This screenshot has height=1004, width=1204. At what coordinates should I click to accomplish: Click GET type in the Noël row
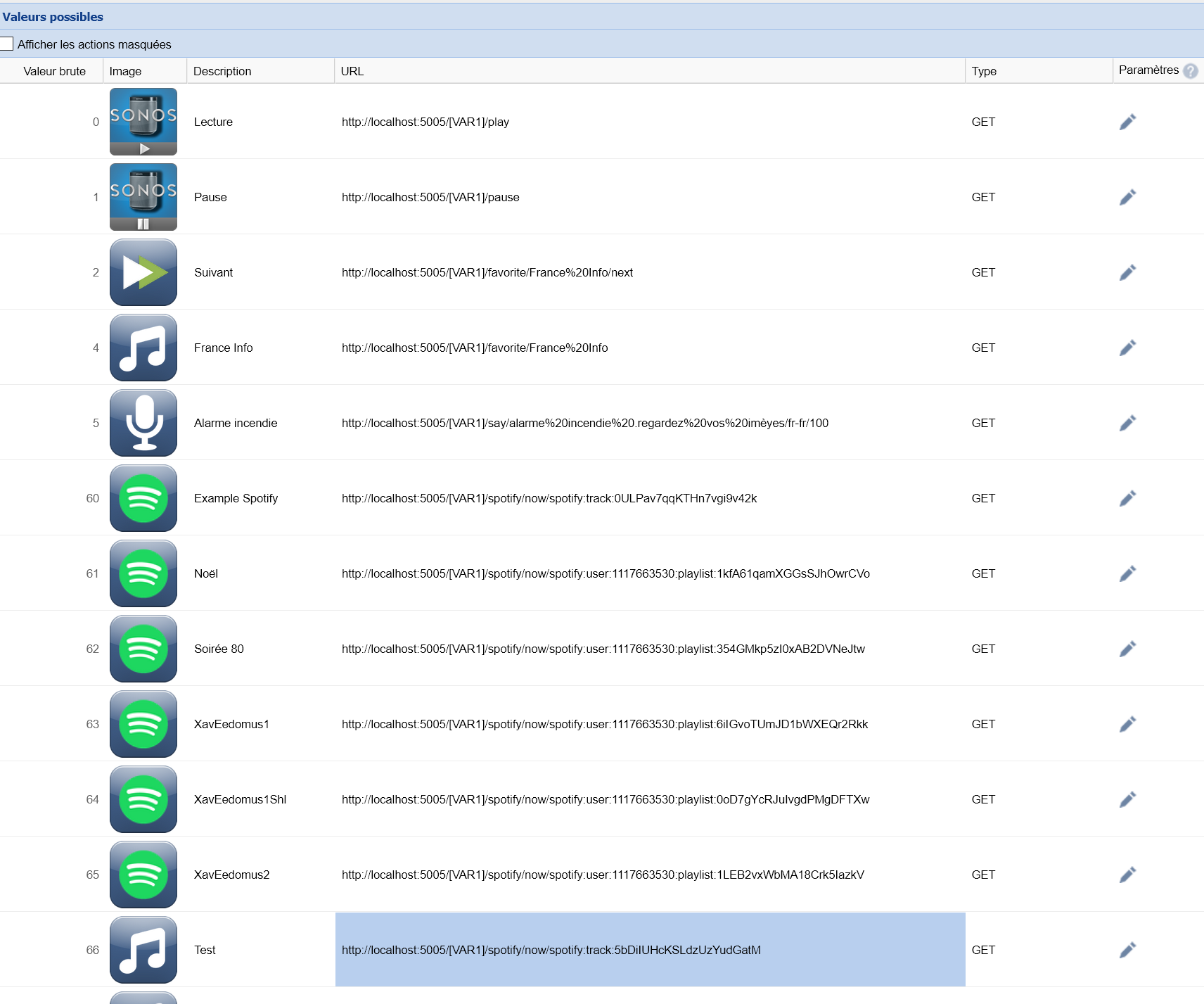pos(983,573)
